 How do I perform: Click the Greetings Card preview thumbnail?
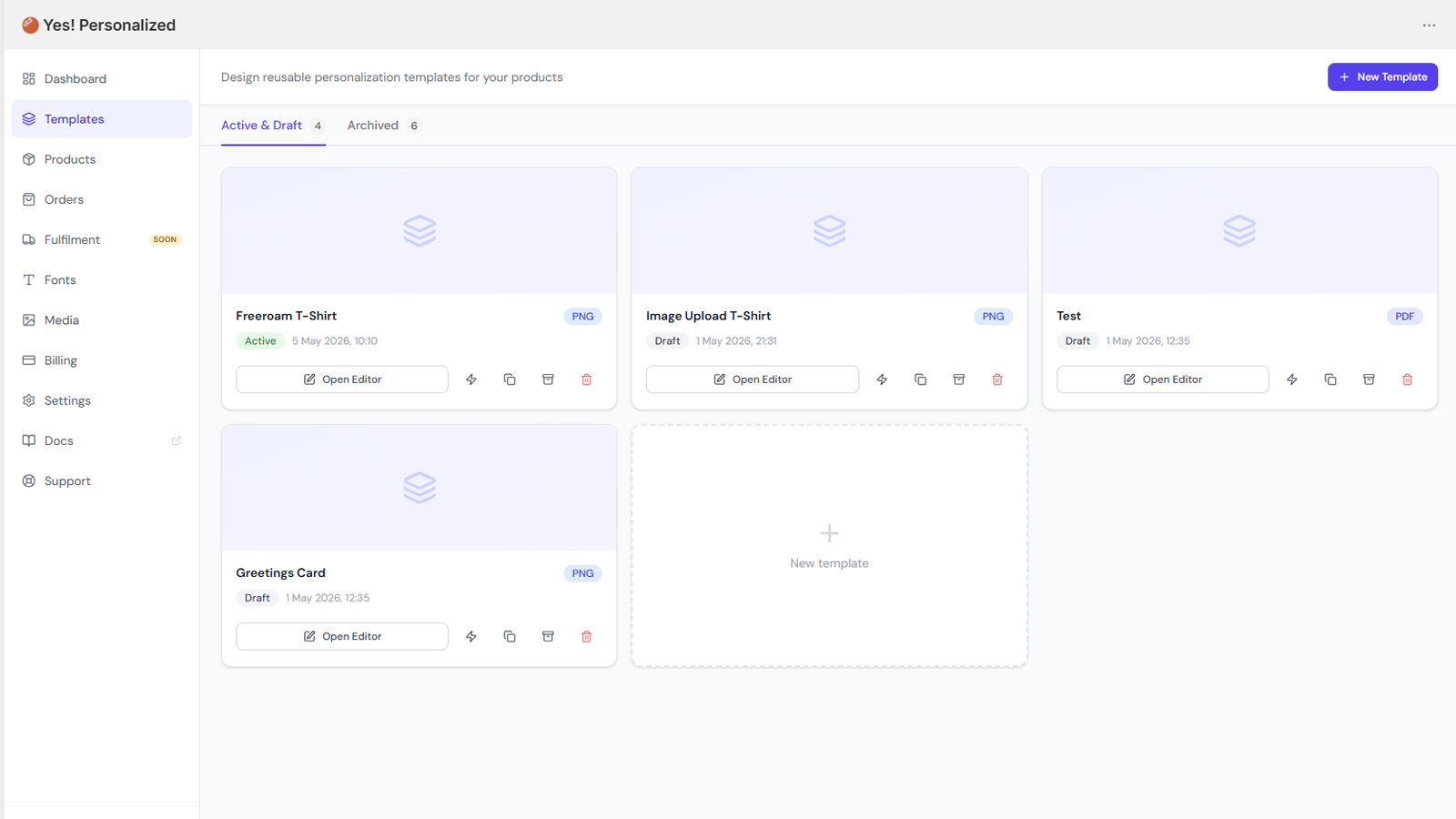click(x=420, y=488)
